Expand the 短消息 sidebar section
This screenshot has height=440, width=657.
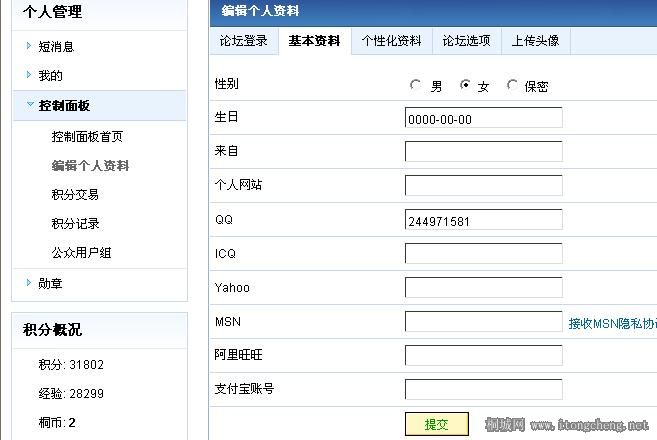click(x=56, y=46)
